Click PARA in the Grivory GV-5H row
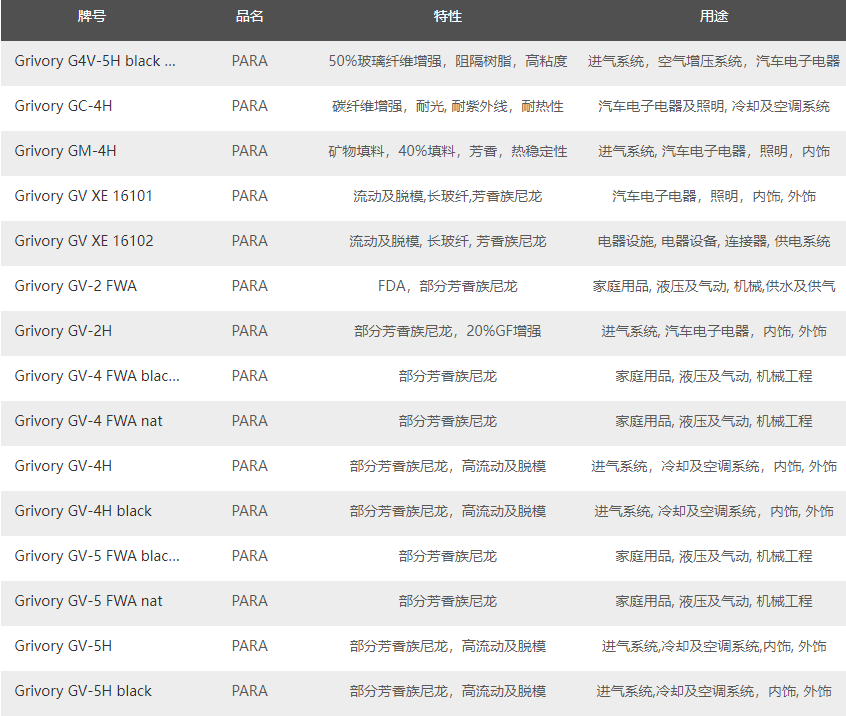Image resolution: width=846 pixels, height=716 pixels. pos(249,646)
